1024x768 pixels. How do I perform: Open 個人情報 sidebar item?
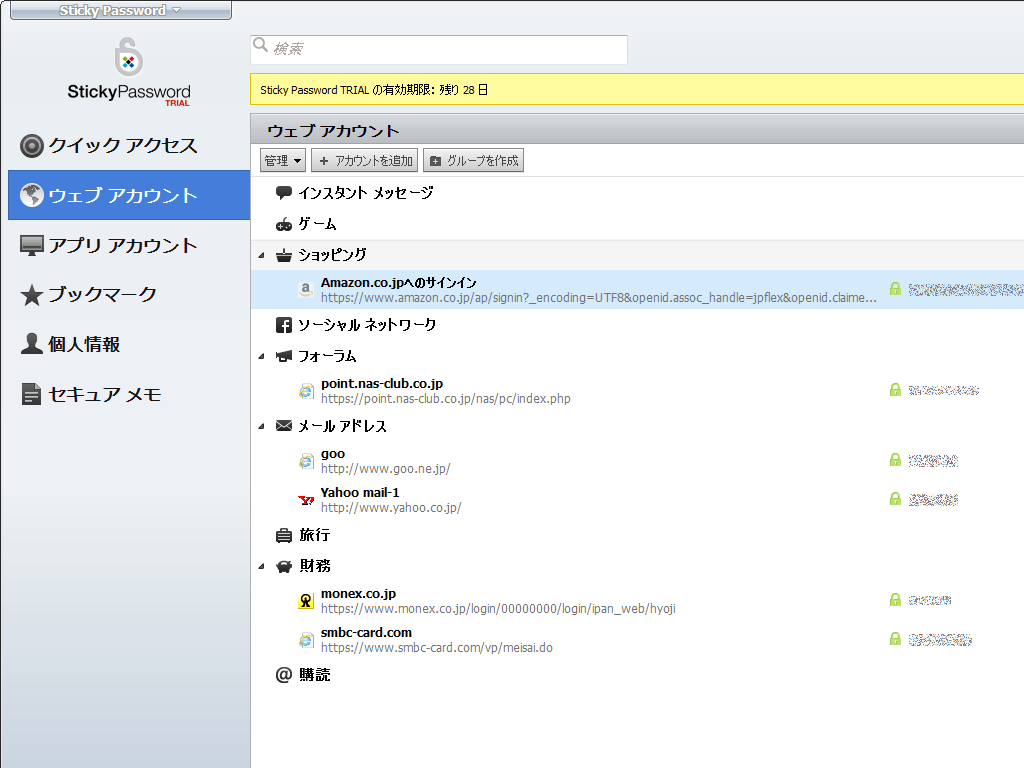pos(129,344)
